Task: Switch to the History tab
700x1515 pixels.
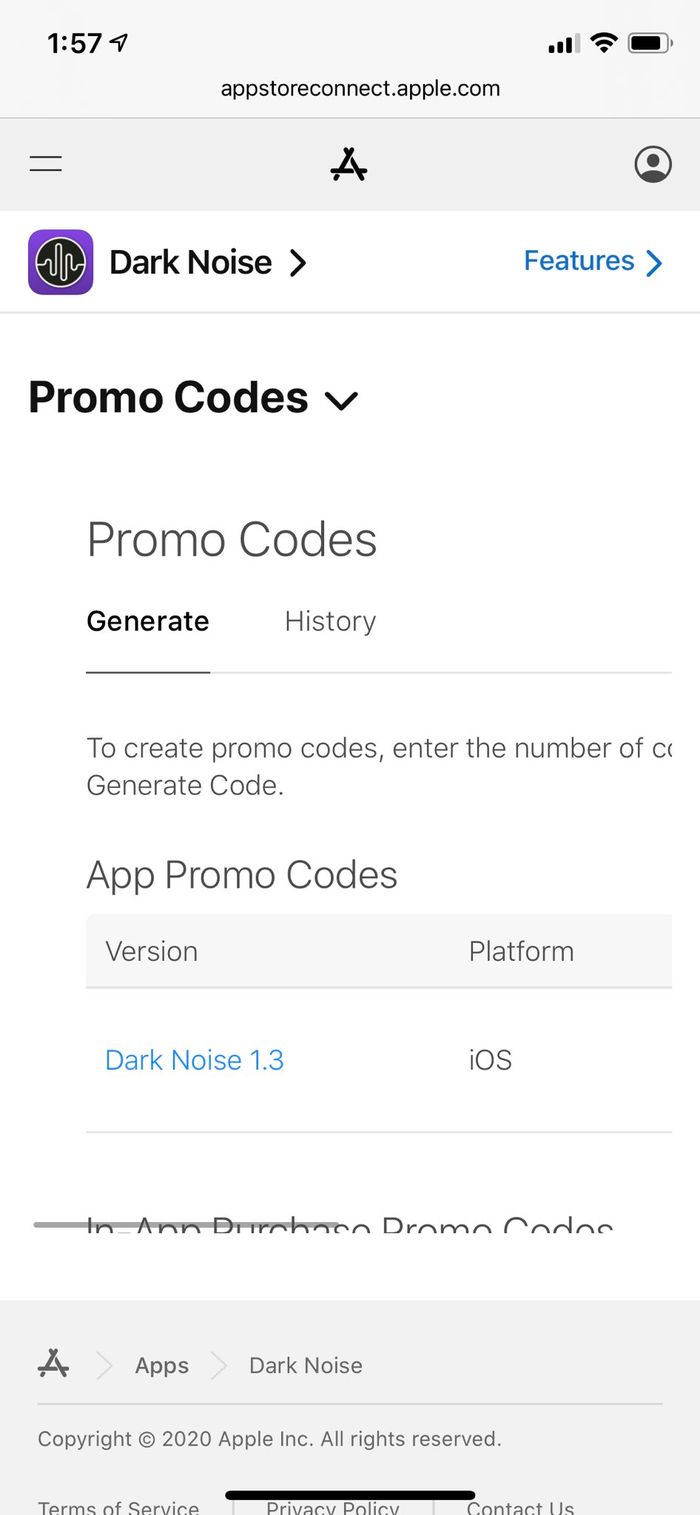Action: (x=330, y=621)
